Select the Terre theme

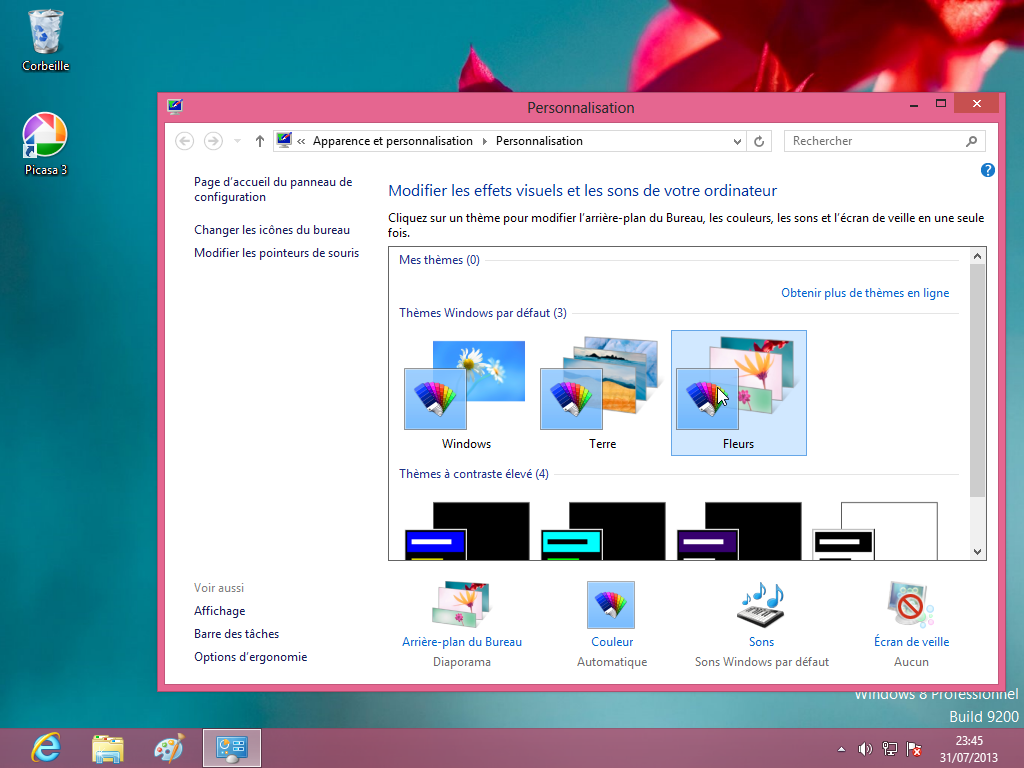601,394
